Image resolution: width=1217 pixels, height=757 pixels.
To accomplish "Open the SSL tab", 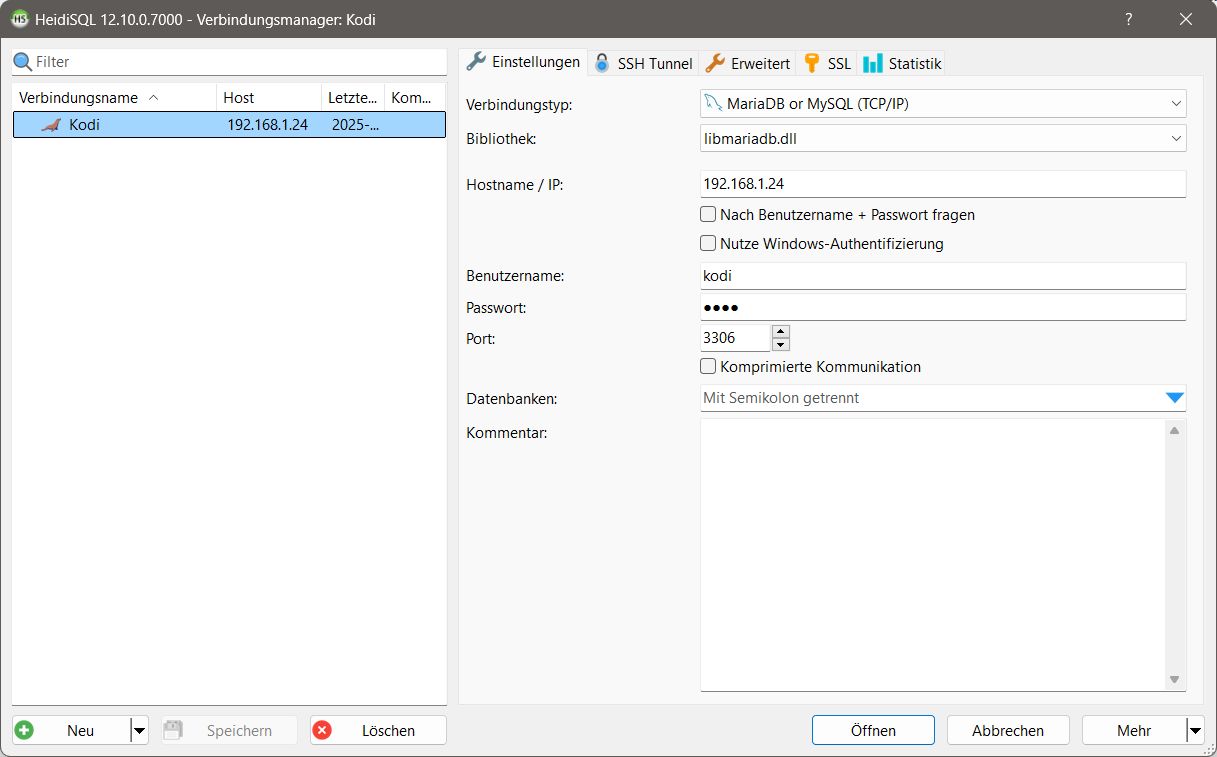I will click(x=827, y=63).
